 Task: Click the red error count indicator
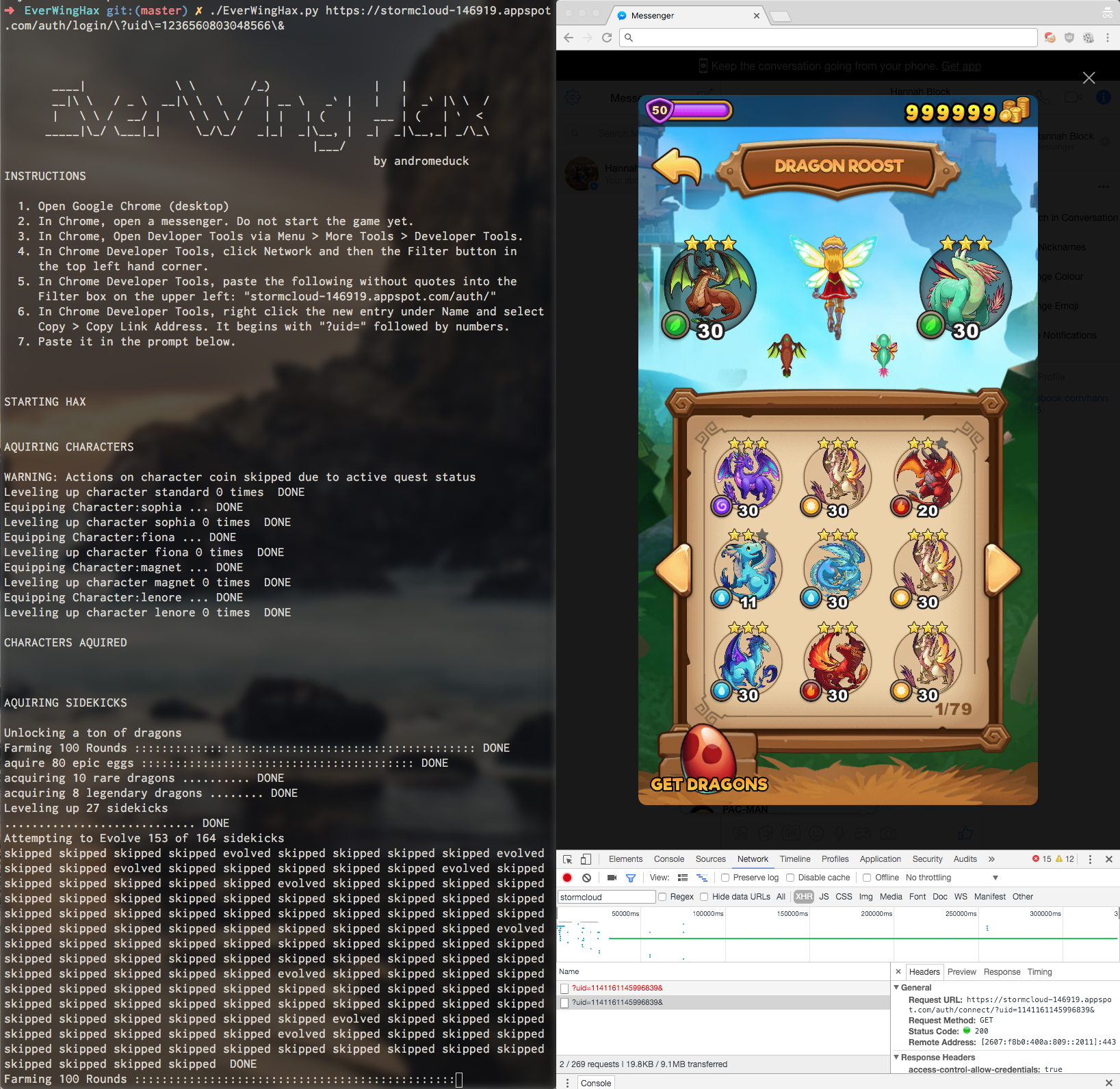(x=1041, y=859)
